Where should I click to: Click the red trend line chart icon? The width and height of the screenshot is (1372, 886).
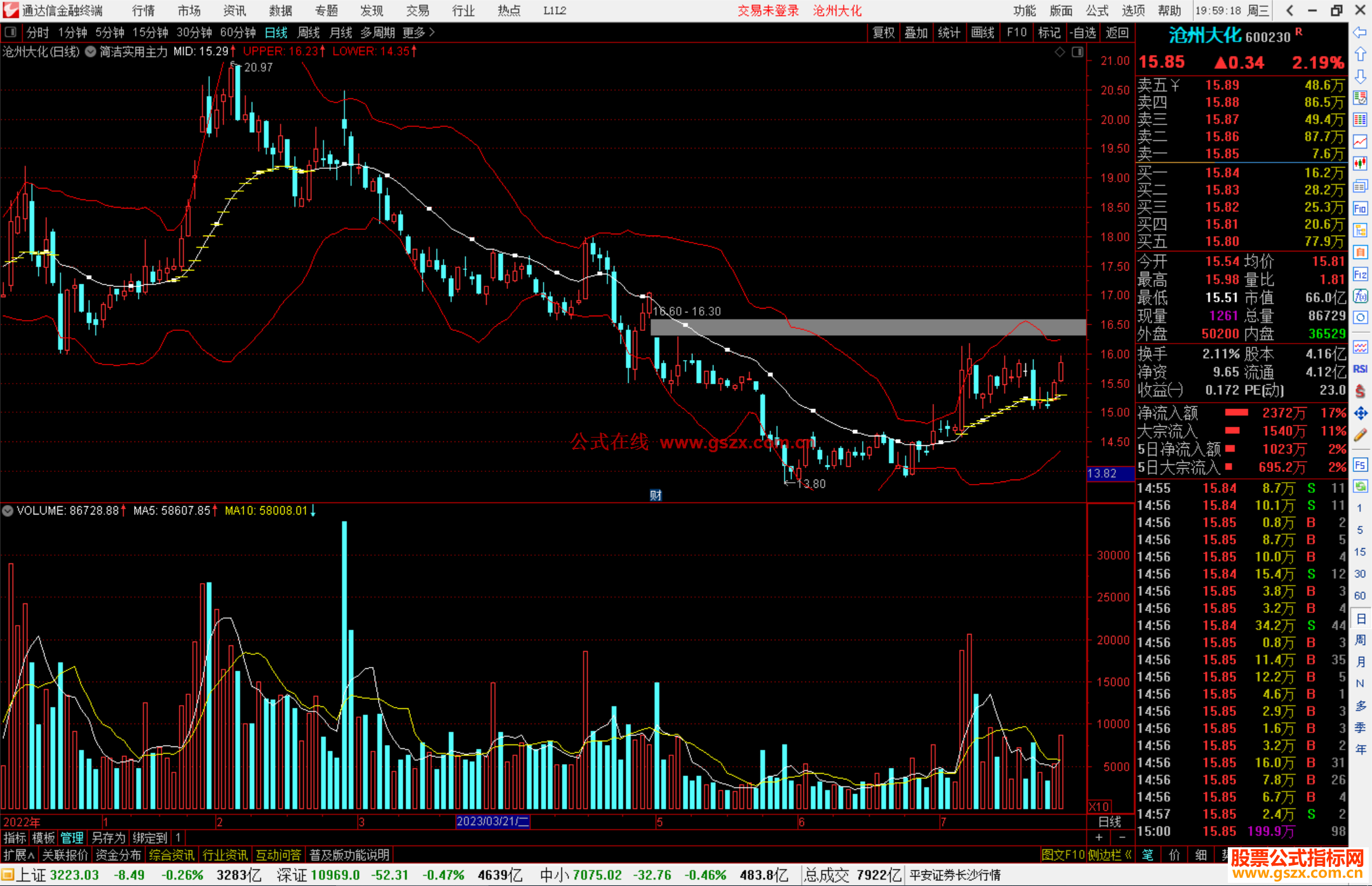[x=1360, y=141]
